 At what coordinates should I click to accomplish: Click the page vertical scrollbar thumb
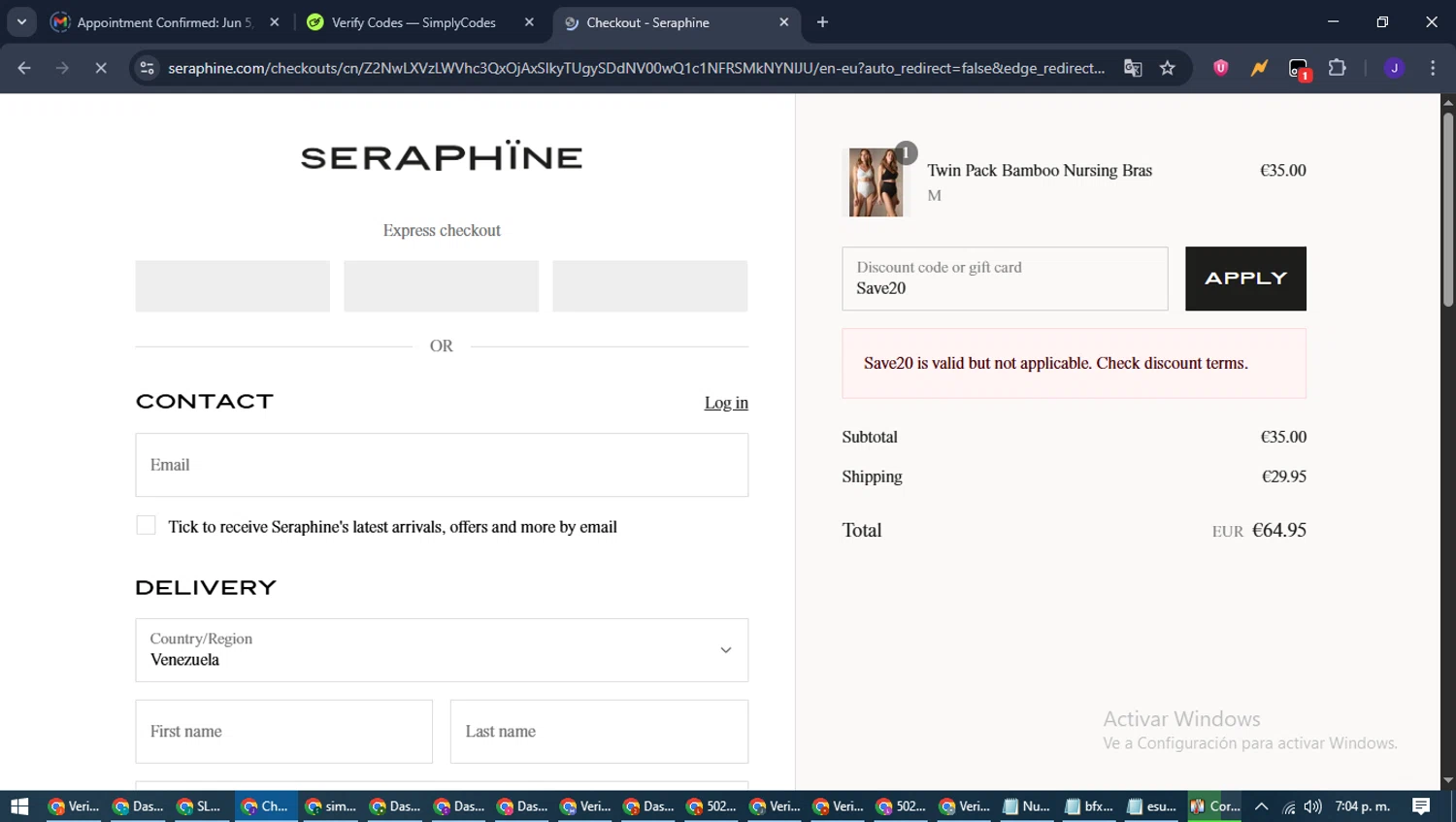pos(1447,209)
